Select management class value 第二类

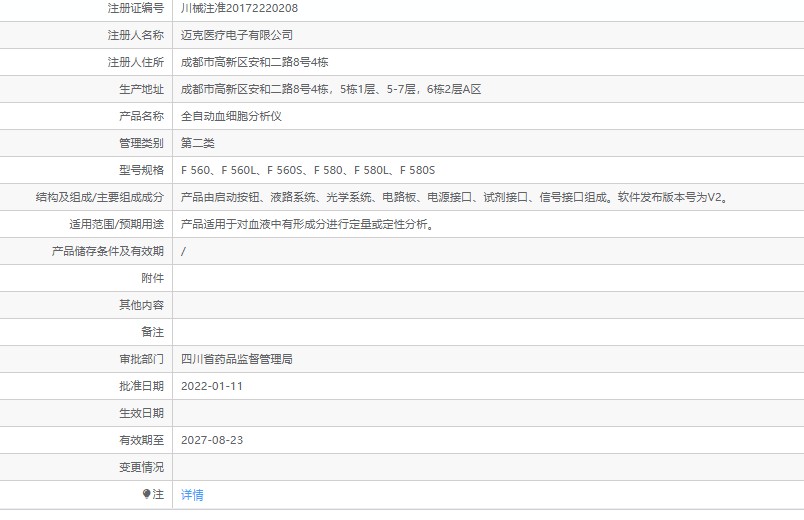pos(197,143)
